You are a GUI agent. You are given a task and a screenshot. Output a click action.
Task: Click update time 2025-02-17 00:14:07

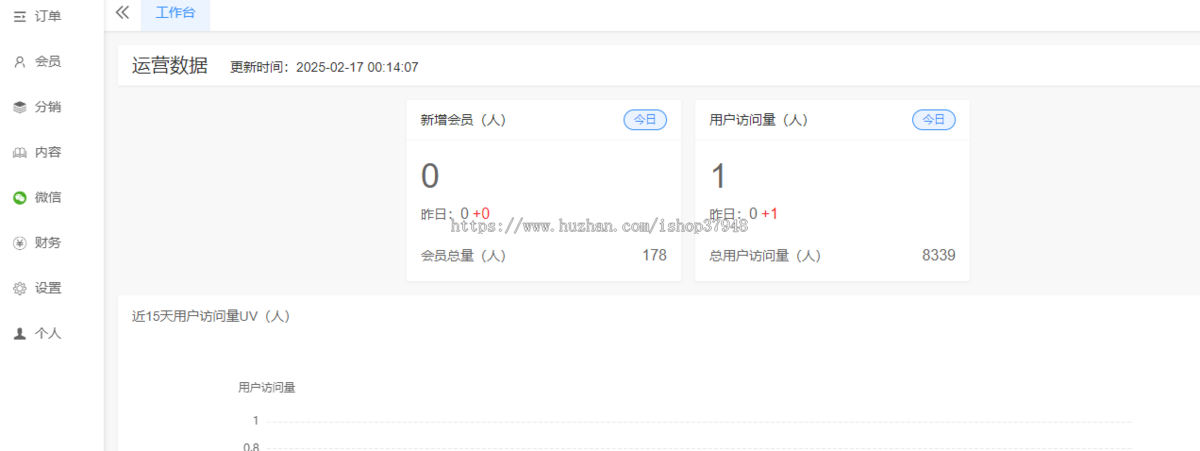coord(357,68)
